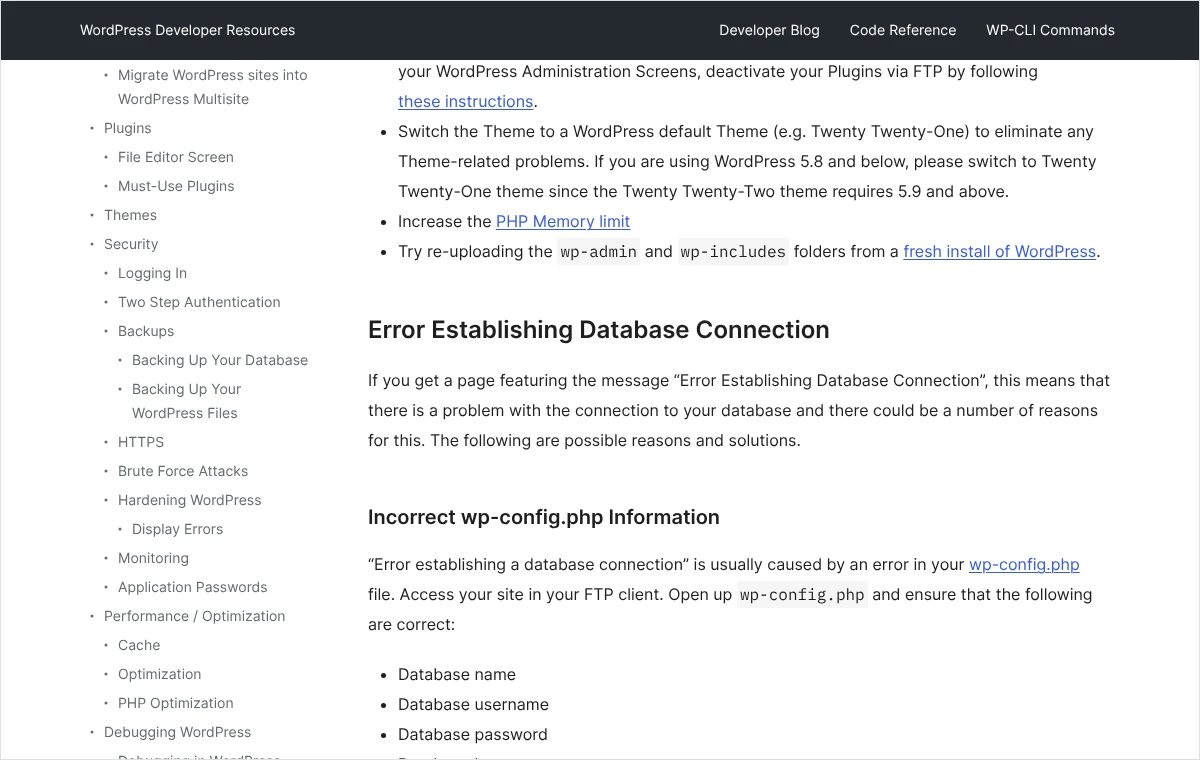
Task: Select Performance / Optimization section
Action: tap(195, 616)
